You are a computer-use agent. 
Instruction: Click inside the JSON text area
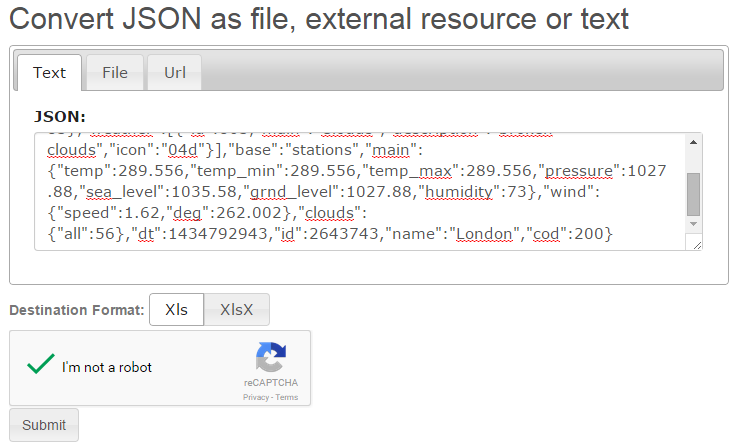tap(360, 192)
